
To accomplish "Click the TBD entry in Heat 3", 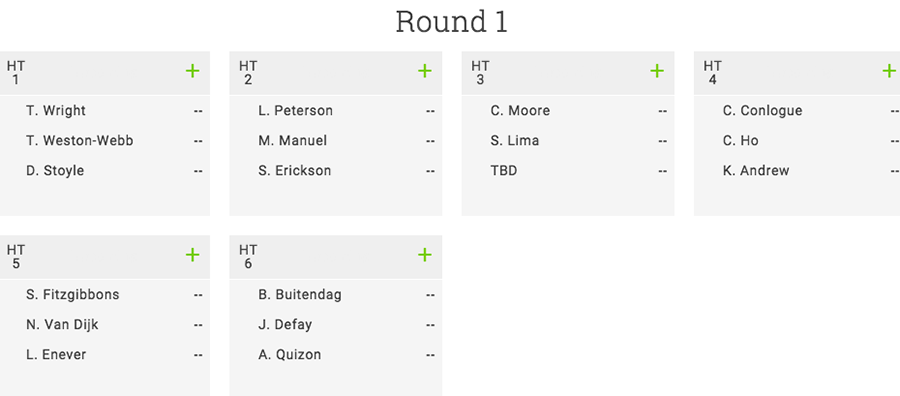I will tap(503, 171).
